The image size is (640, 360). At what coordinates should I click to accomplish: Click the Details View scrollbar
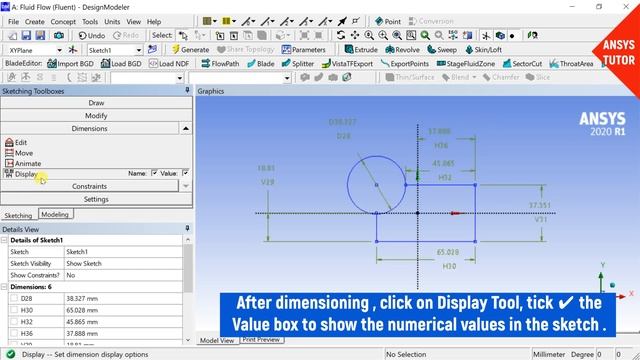pos(188,268)
